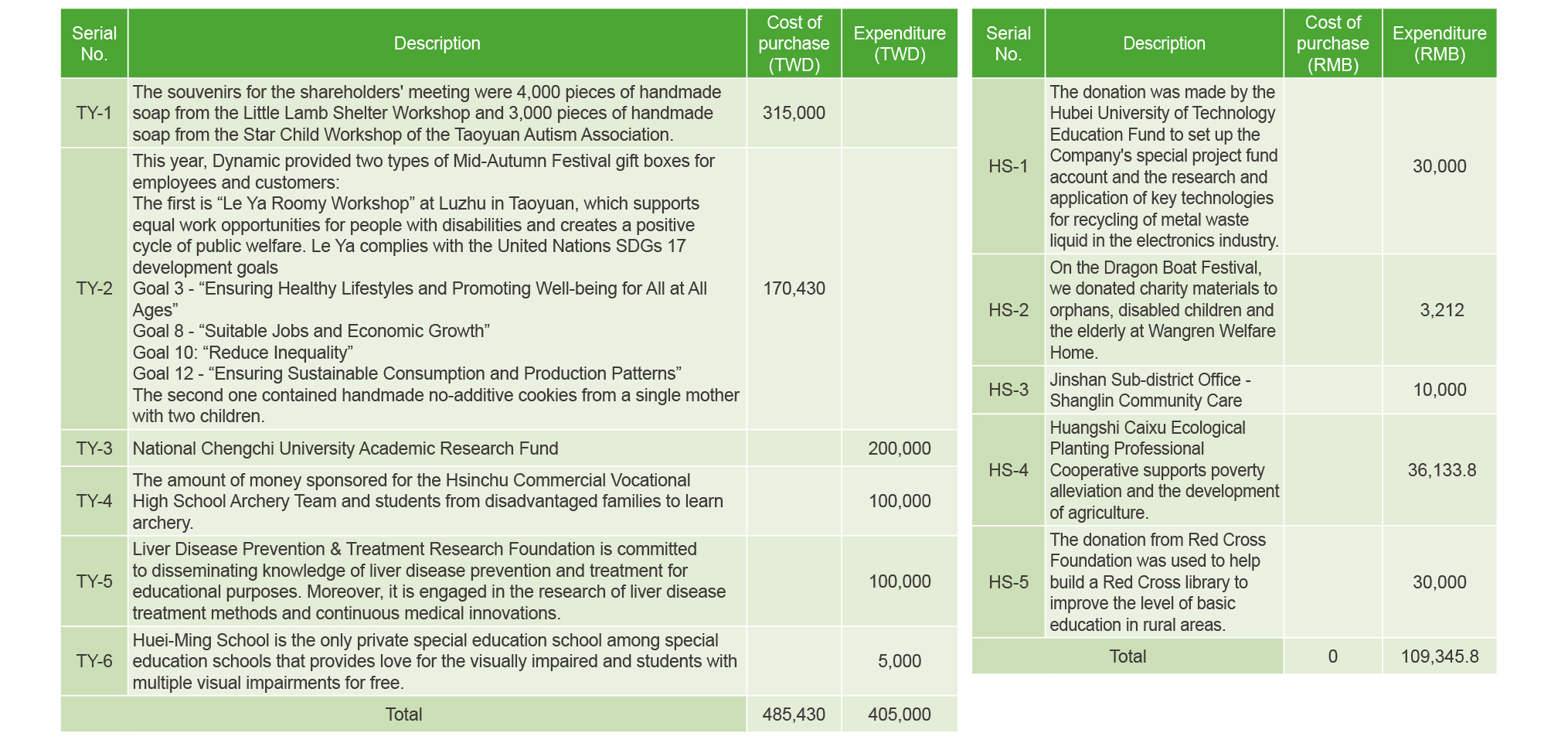The image size is (1568, 750).
Task: Click the Total label in RMB table
Action: pyautogui.click(x=1128, y=656)
